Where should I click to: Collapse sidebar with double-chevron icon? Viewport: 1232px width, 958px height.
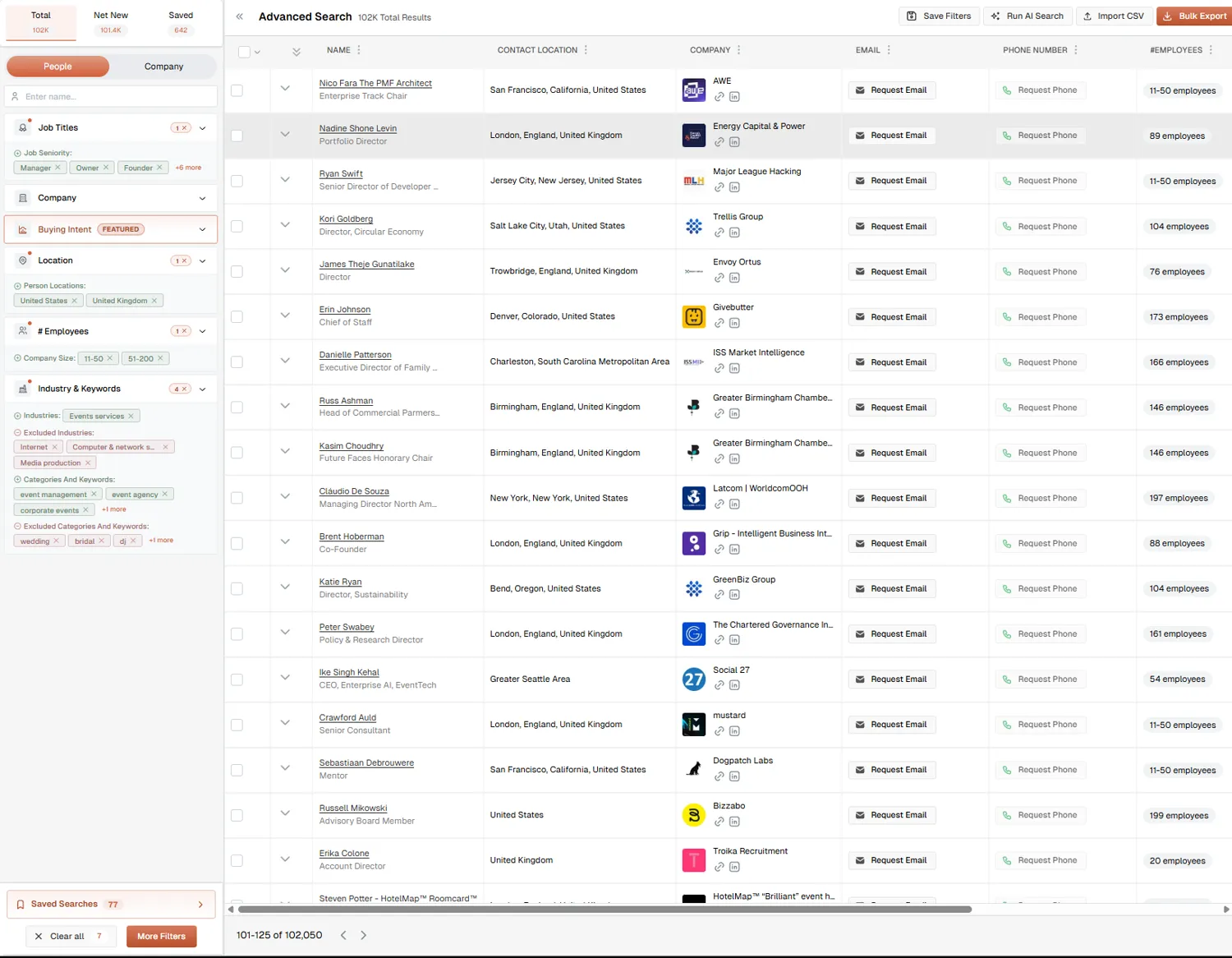(240, 16)
